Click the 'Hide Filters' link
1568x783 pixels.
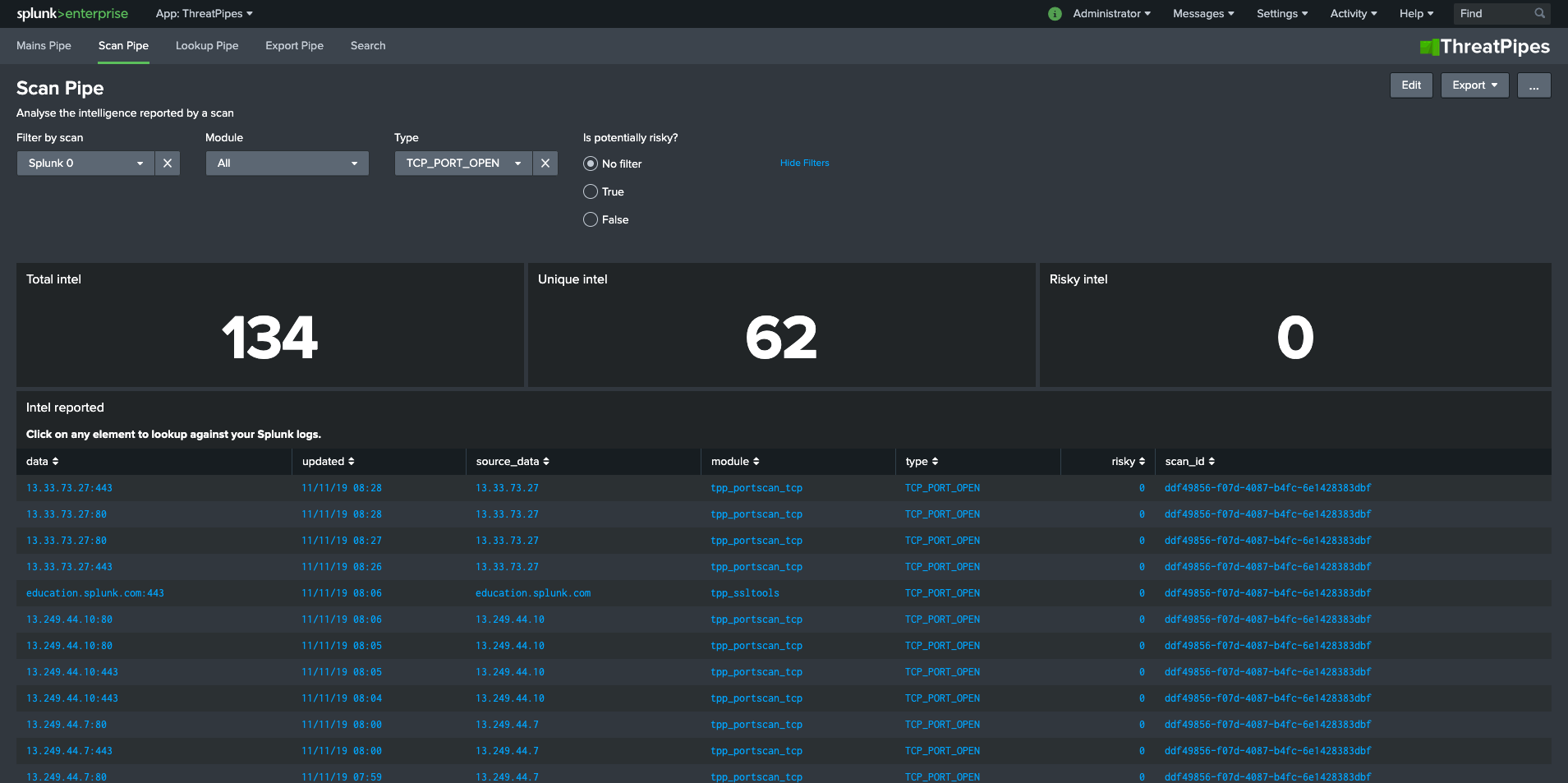804,163
